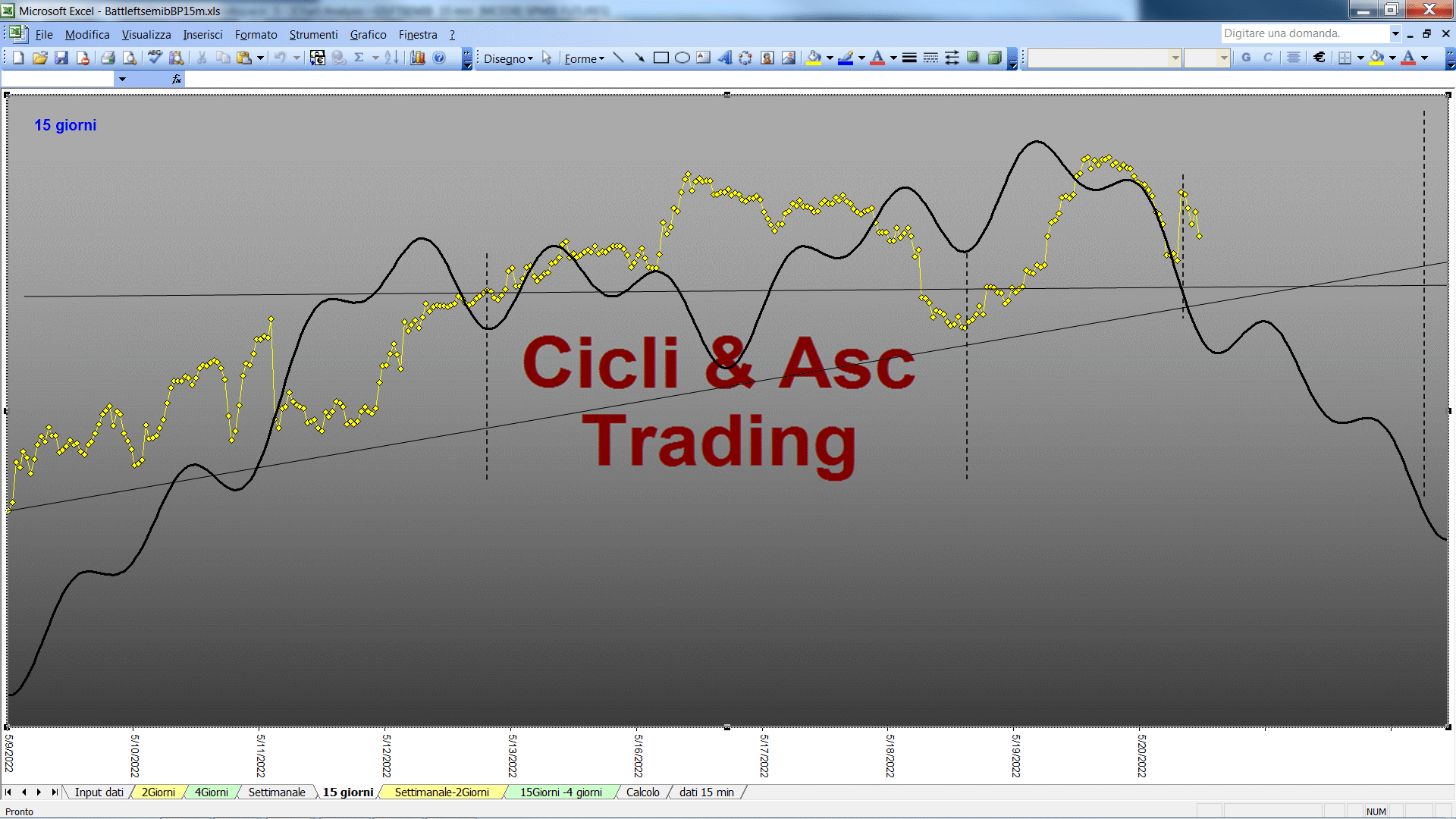The image size is (1456, 819).
Task: Click the Digitare una domanda help field
Action: (x=1304, y=33)
